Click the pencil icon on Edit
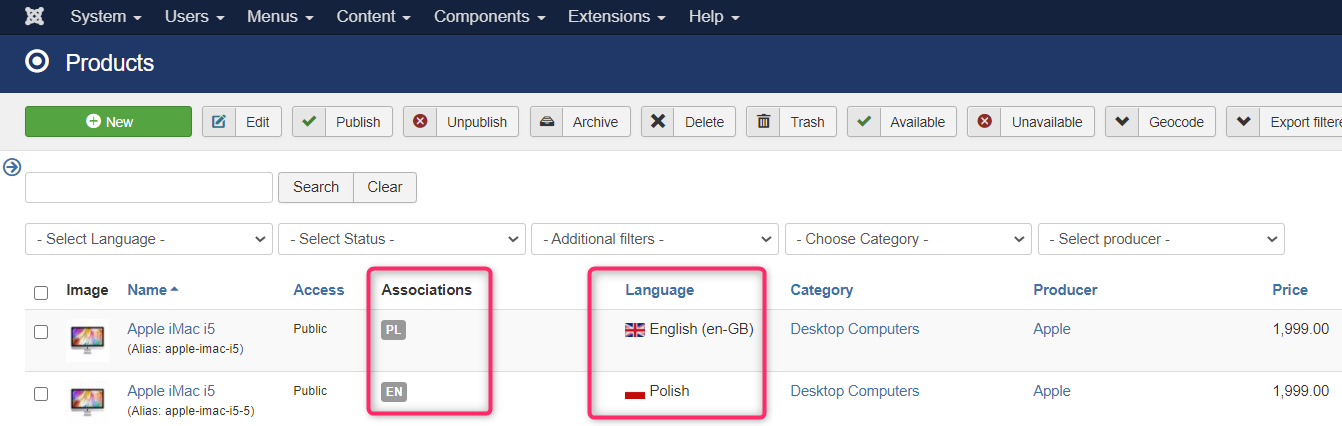The image size is (1342, 426). (x=219, y=122)
